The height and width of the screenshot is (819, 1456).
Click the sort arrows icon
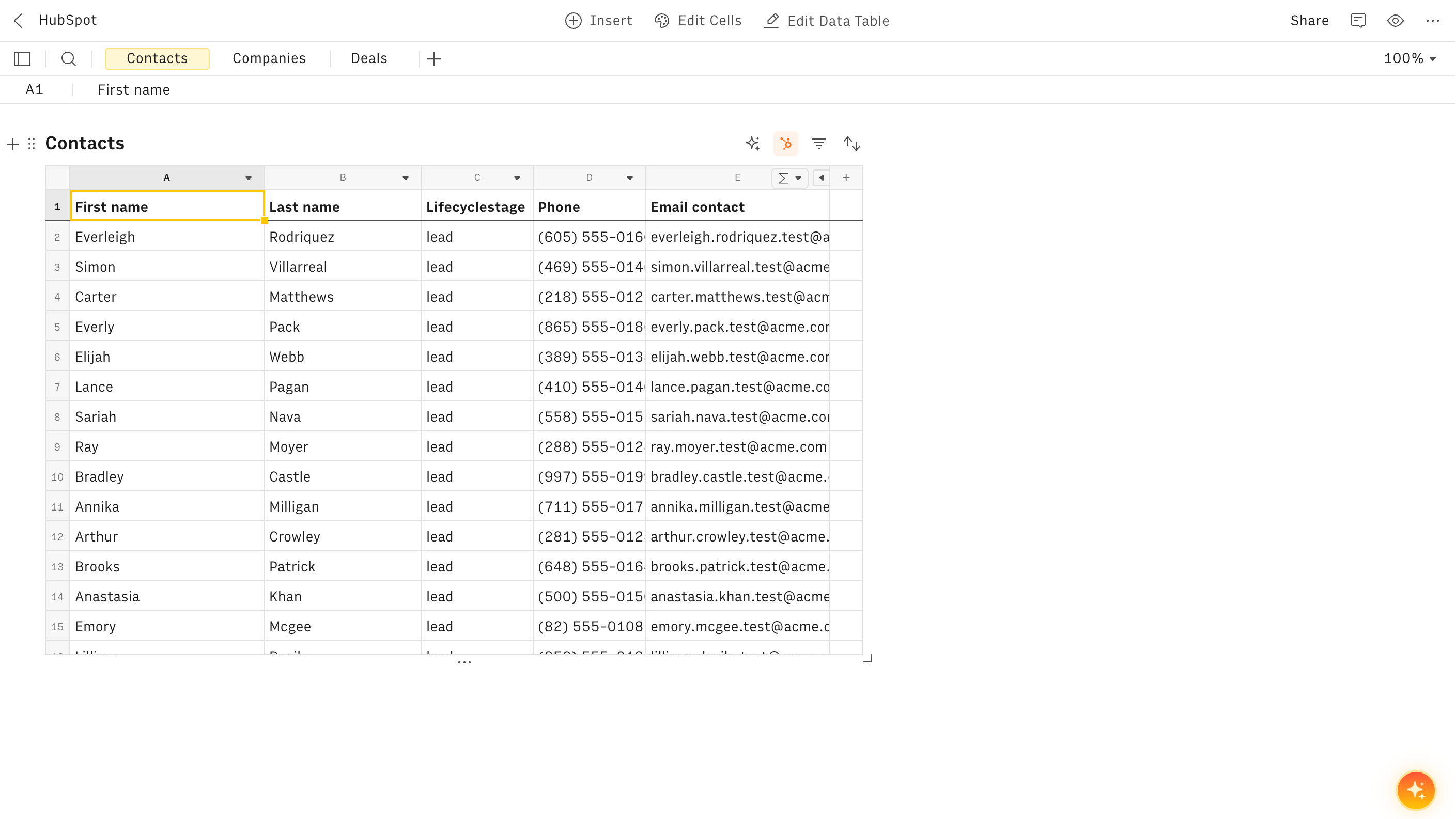(852, 144)
